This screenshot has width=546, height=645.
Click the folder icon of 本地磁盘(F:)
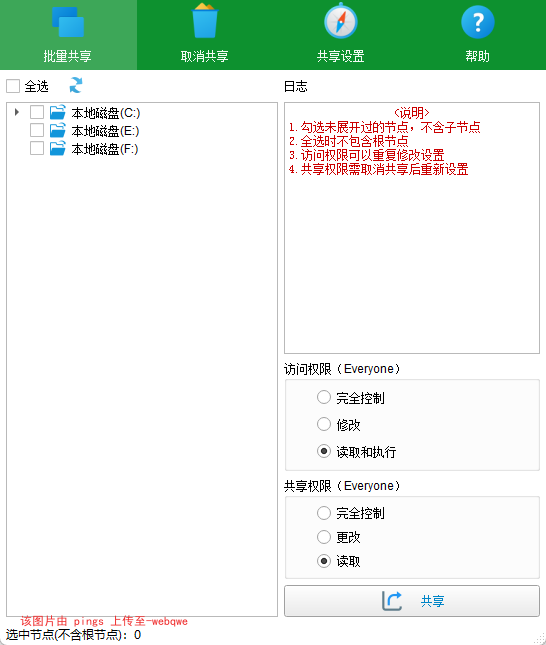(58, 148)
